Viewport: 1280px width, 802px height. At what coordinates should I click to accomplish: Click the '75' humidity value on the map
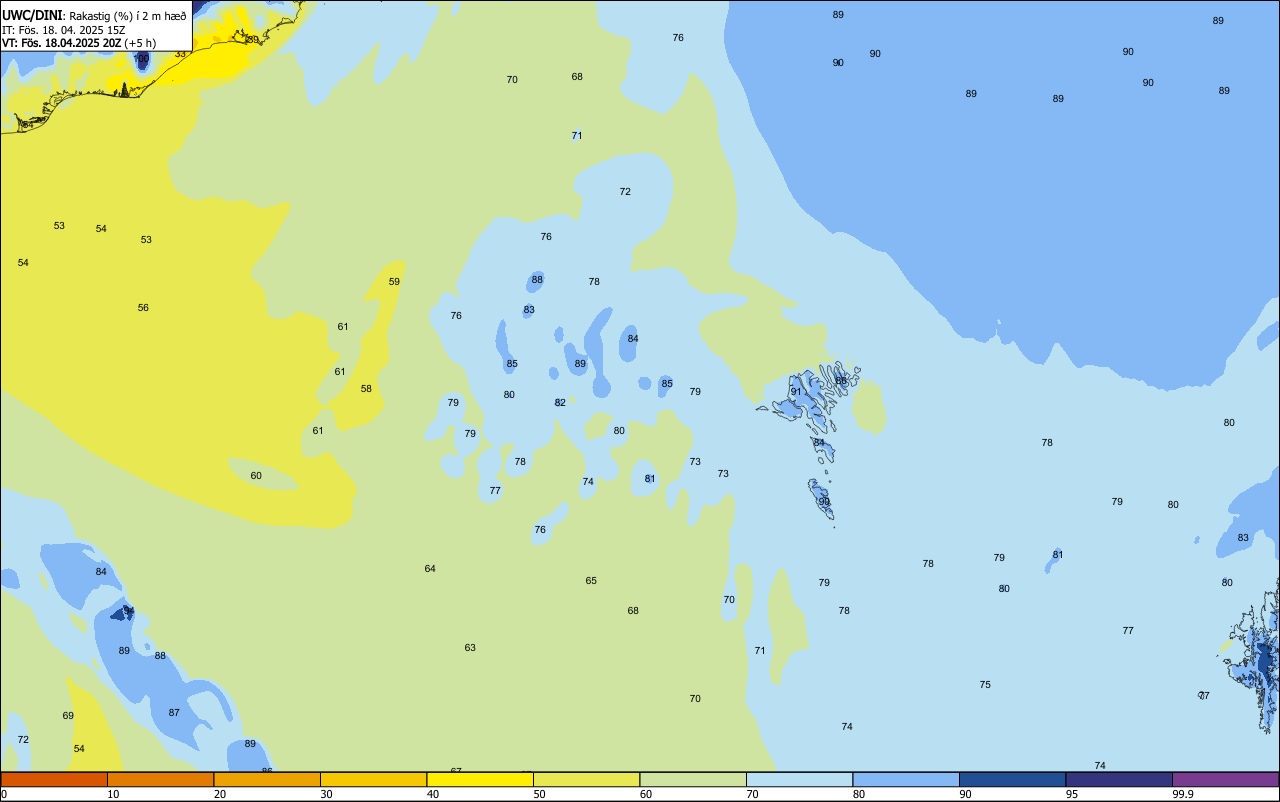pyautogui.click(x=985, y=685)
